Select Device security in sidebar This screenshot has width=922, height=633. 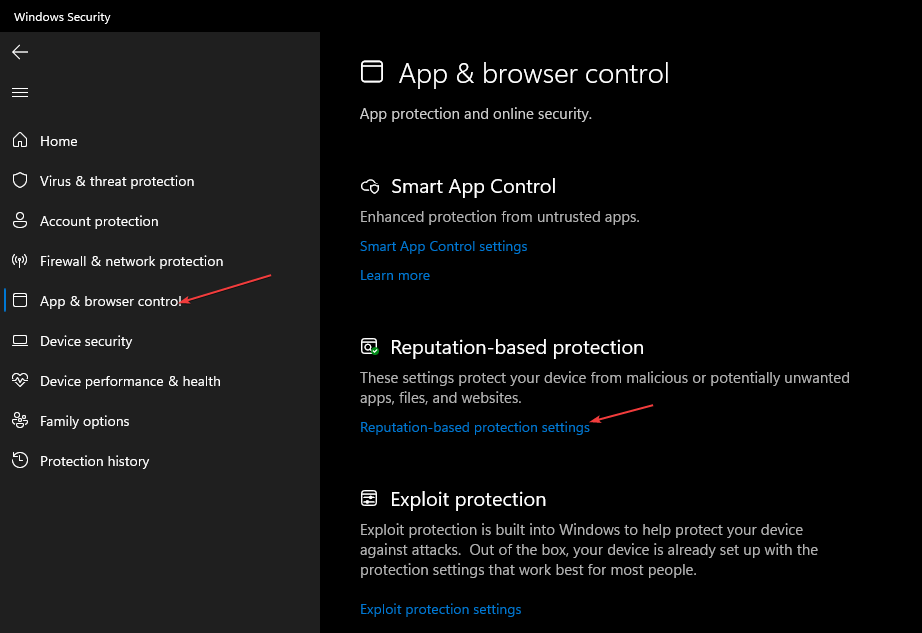(86, 341)
